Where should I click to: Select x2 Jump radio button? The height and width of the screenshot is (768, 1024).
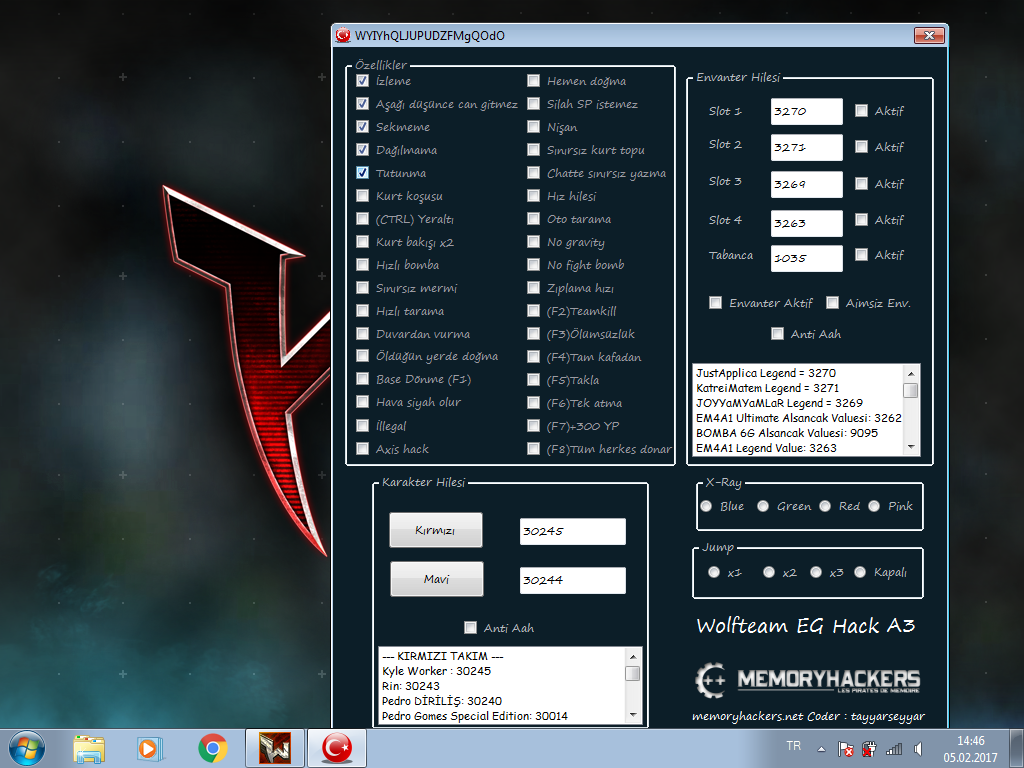769,572
